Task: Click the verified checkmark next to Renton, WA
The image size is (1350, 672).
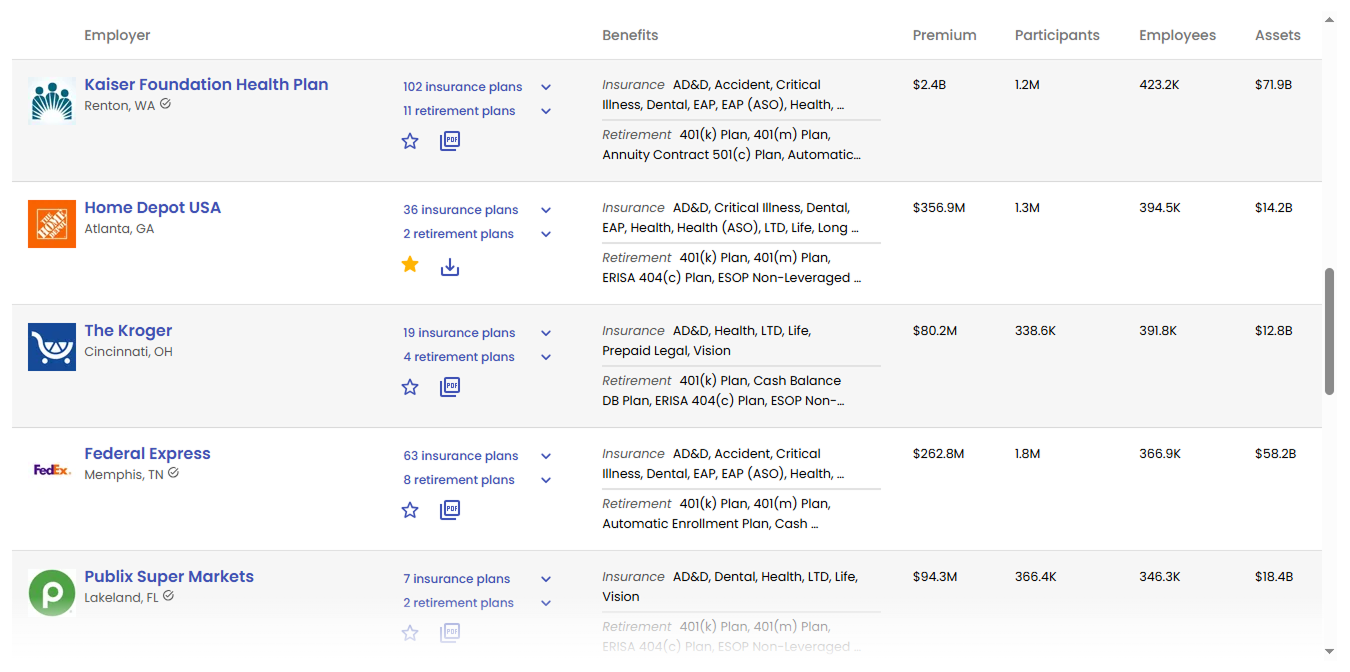Action: click(x=166, y=102)
